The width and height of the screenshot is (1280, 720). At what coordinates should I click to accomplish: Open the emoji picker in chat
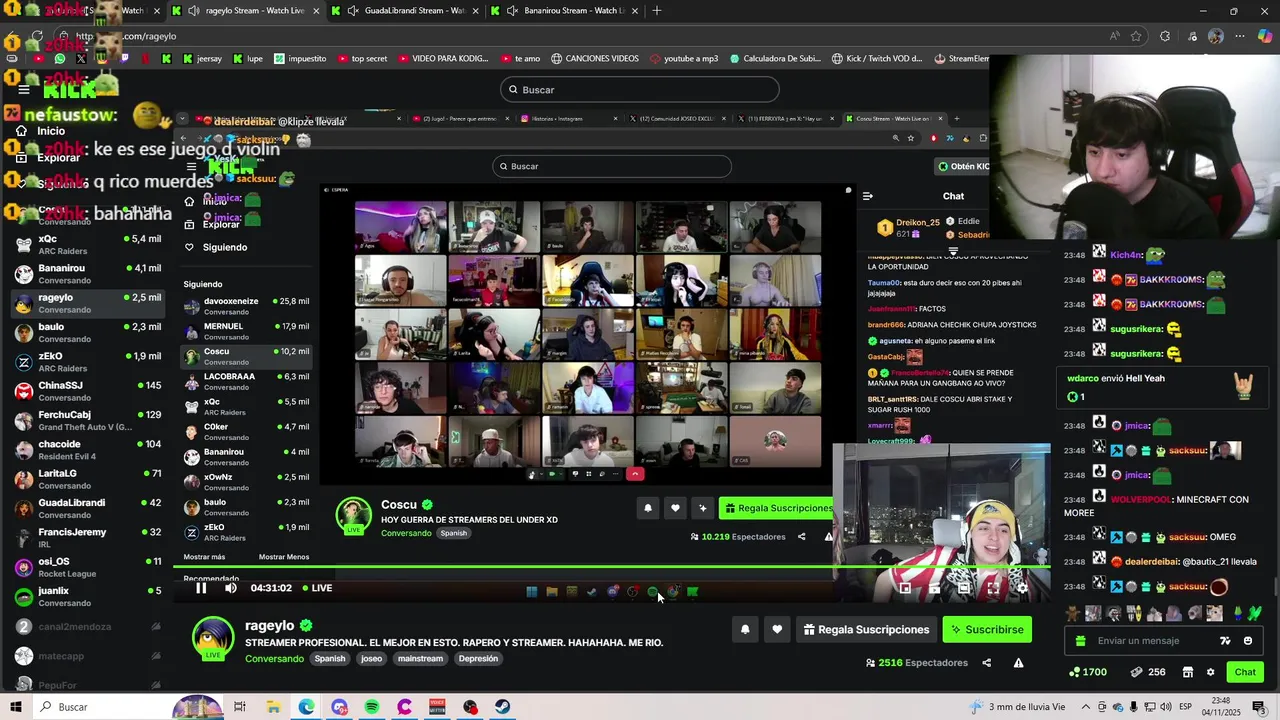click(1247, 641)
